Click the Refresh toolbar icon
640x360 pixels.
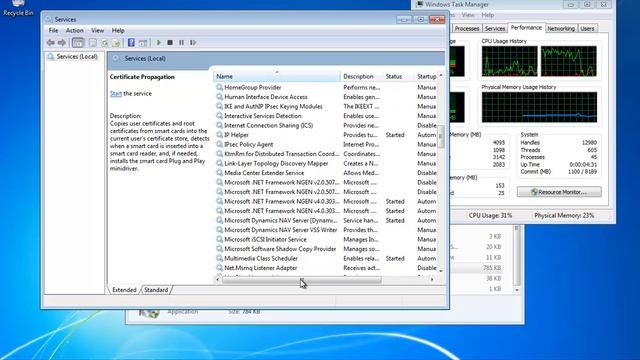click(x=105, y=42)
